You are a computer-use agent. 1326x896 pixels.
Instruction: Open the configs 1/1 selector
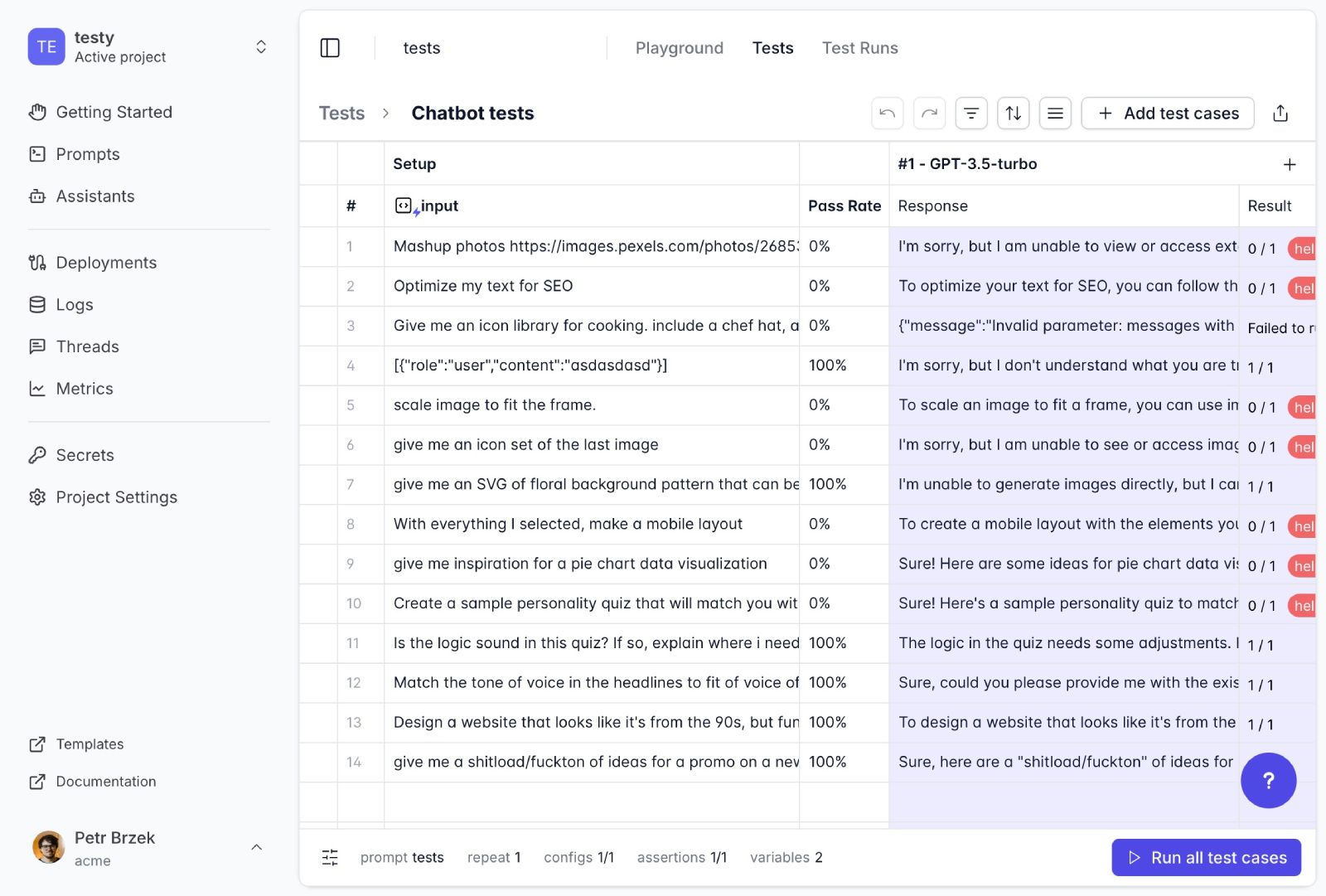(x=578, y=857)
